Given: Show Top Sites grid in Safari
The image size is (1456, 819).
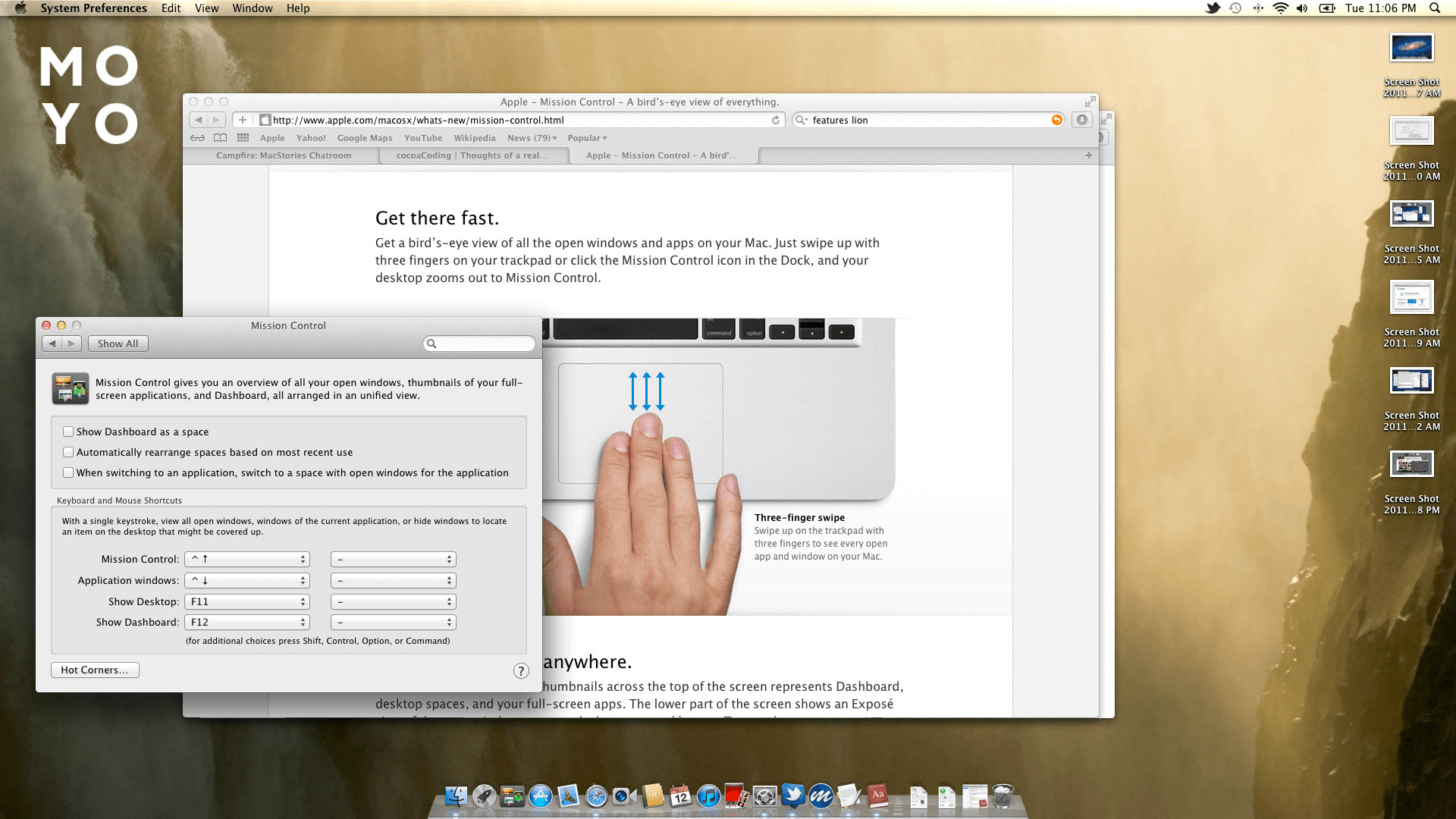Looking at the screenshot, I should [x=243, y=138].
